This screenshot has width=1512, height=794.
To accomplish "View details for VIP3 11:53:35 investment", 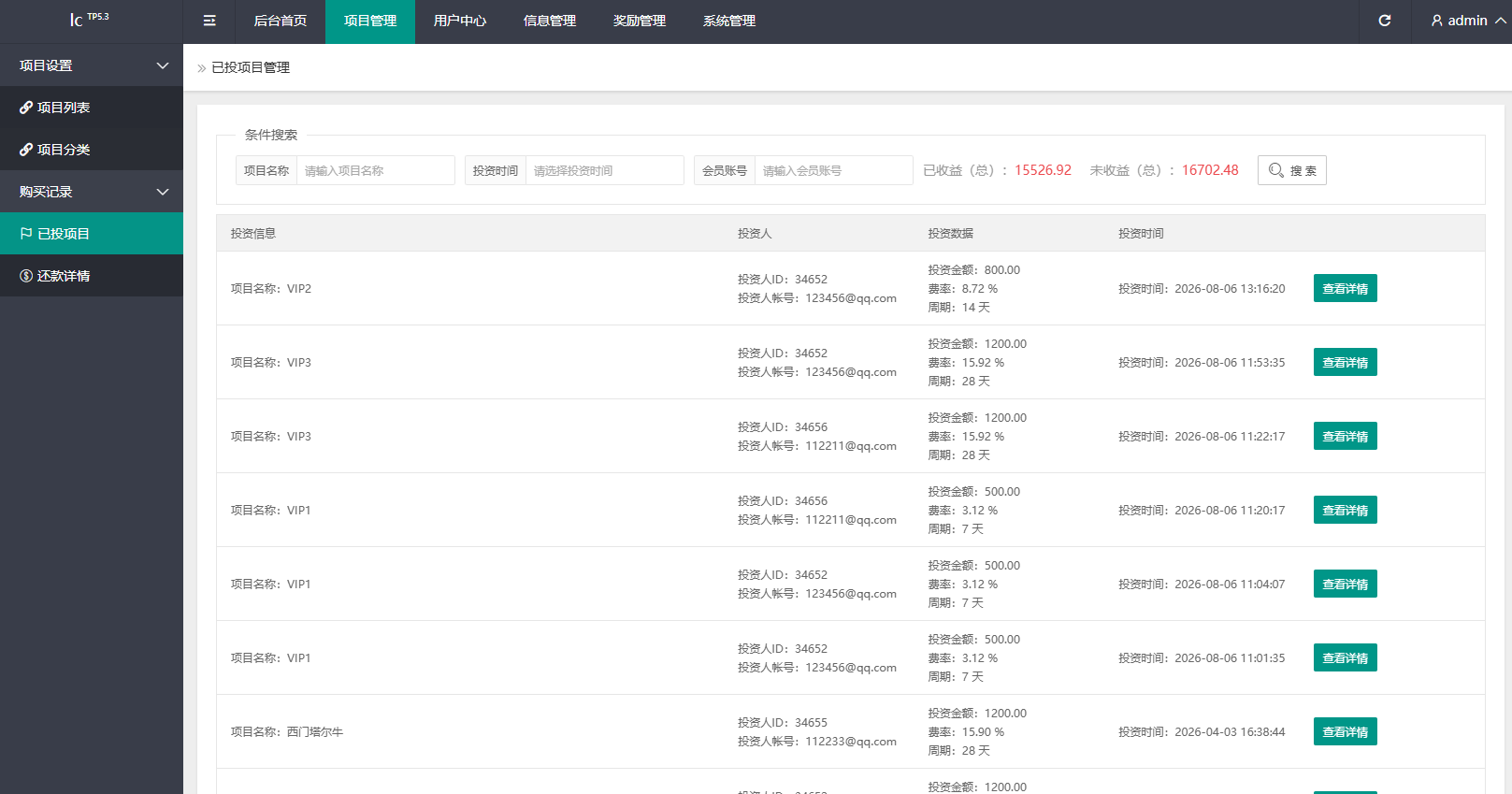I will 1345,362.
